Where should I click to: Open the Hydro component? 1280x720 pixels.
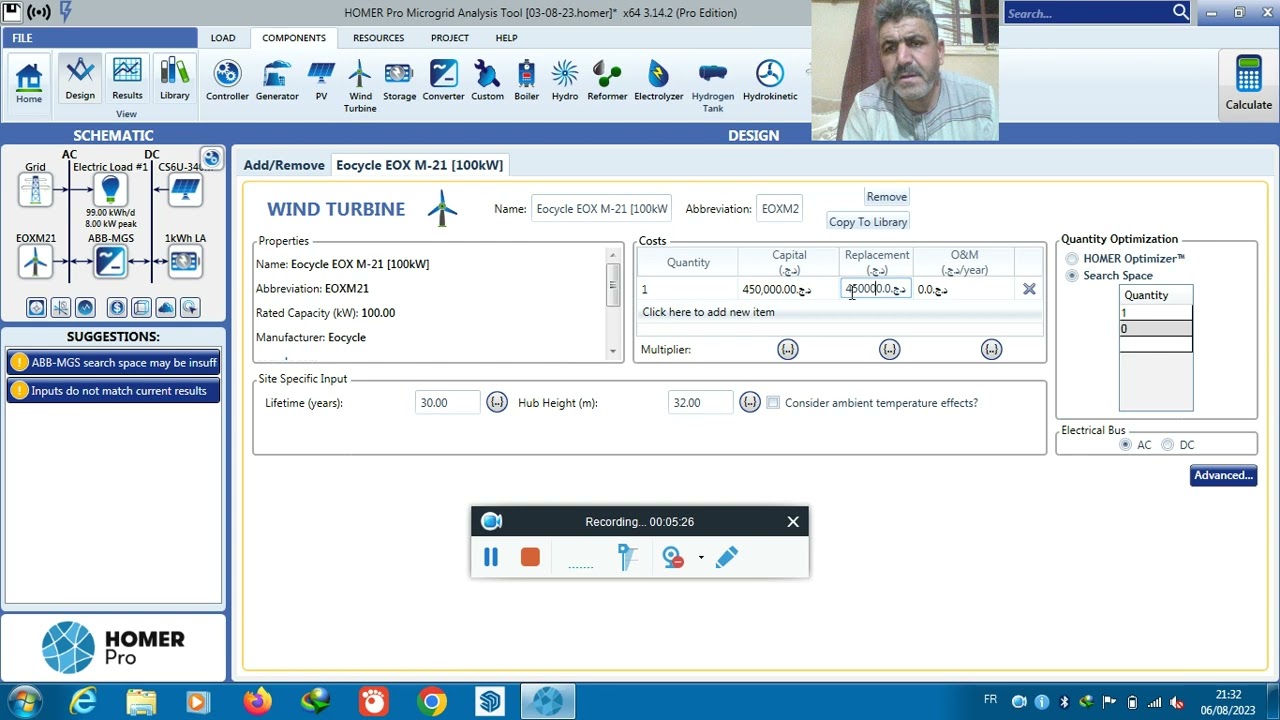pos(565,81)
